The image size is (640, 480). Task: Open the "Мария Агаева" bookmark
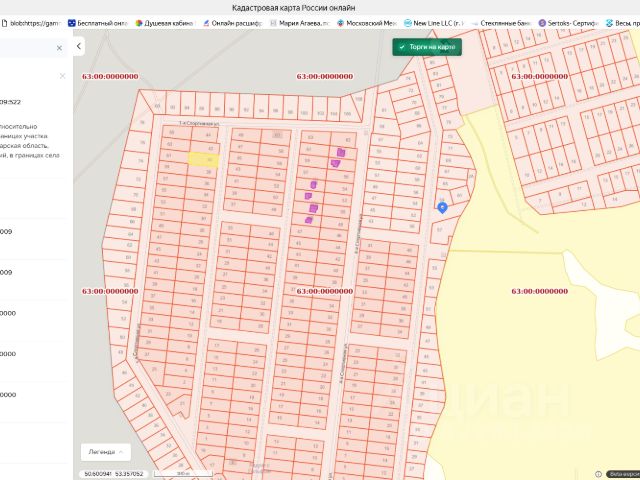(x=300, y=23)
